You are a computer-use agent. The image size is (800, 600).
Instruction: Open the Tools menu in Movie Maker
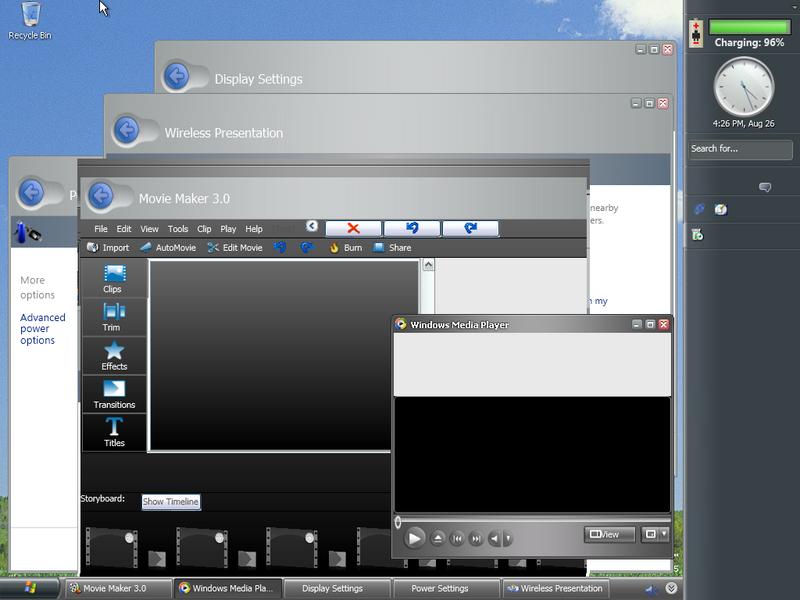click(x=178, y=229)
